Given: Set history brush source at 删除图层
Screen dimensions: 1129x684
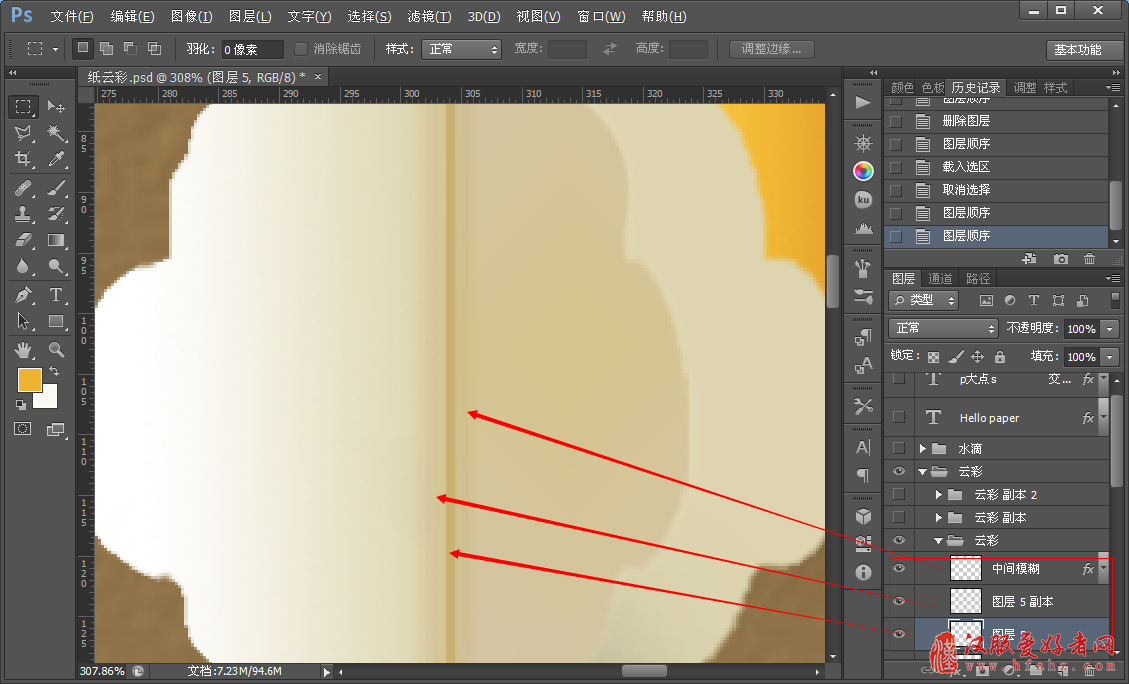Looking at the screenshot, I should click(896, 121).
